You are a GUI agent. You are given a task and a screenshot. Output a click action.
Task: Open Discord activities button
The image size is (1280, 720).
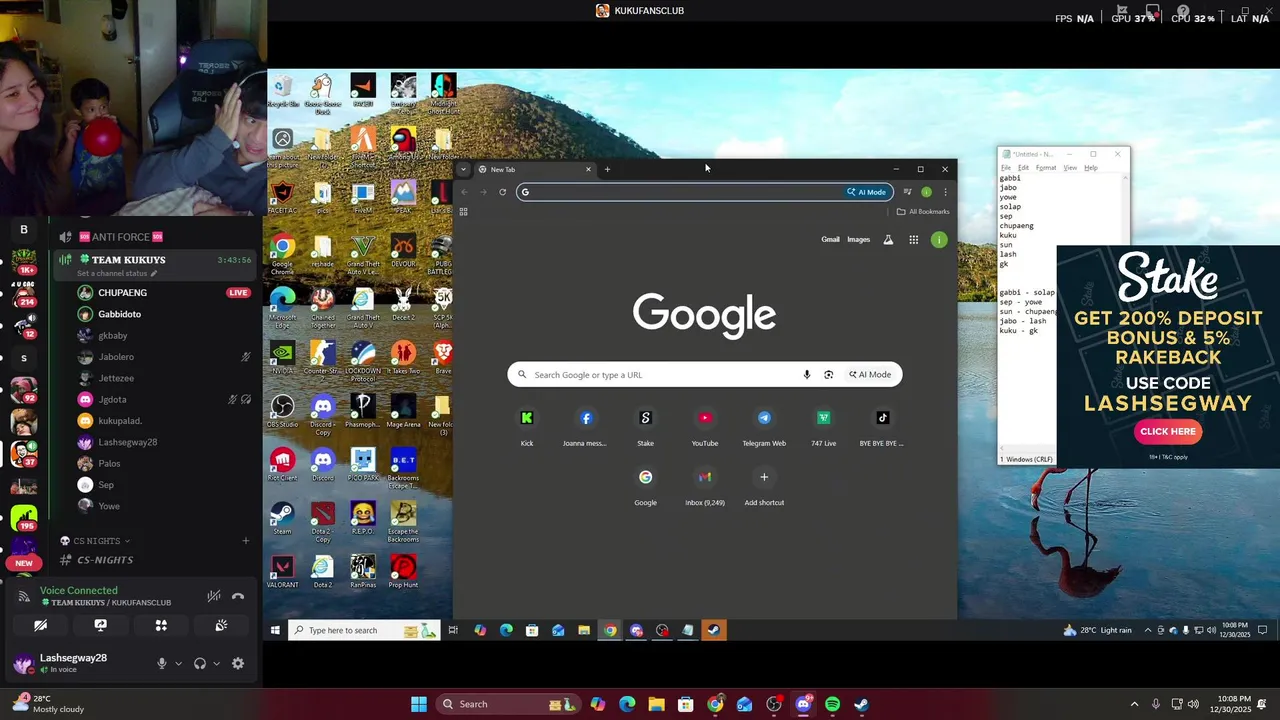[x=161, y=625]
